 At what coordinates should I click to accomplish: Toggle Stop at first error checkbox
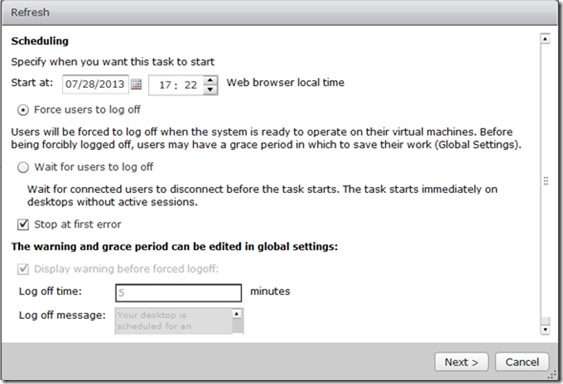23,225
